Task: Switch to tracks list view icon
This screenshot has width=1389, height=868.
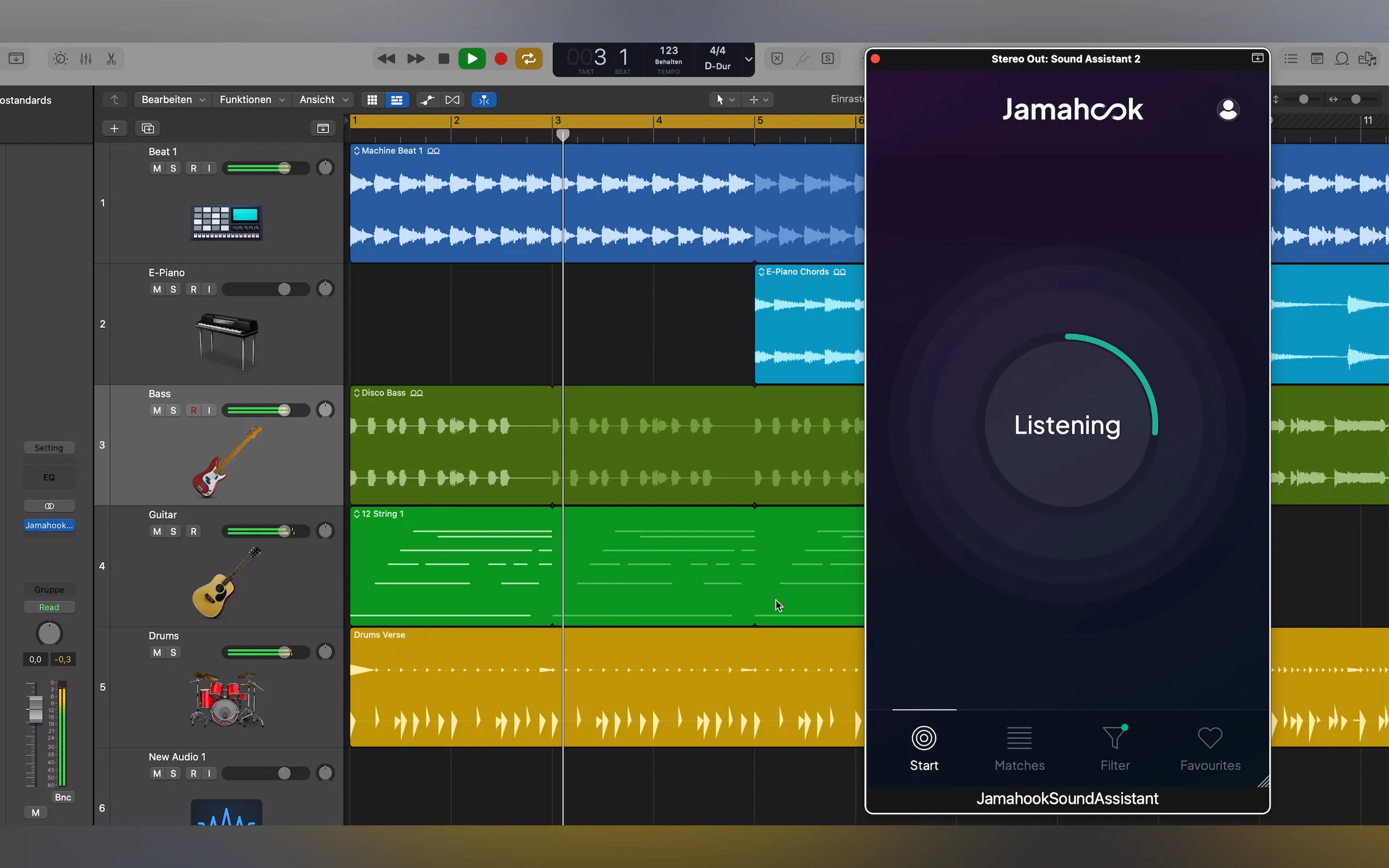Action: click(397, 100)
